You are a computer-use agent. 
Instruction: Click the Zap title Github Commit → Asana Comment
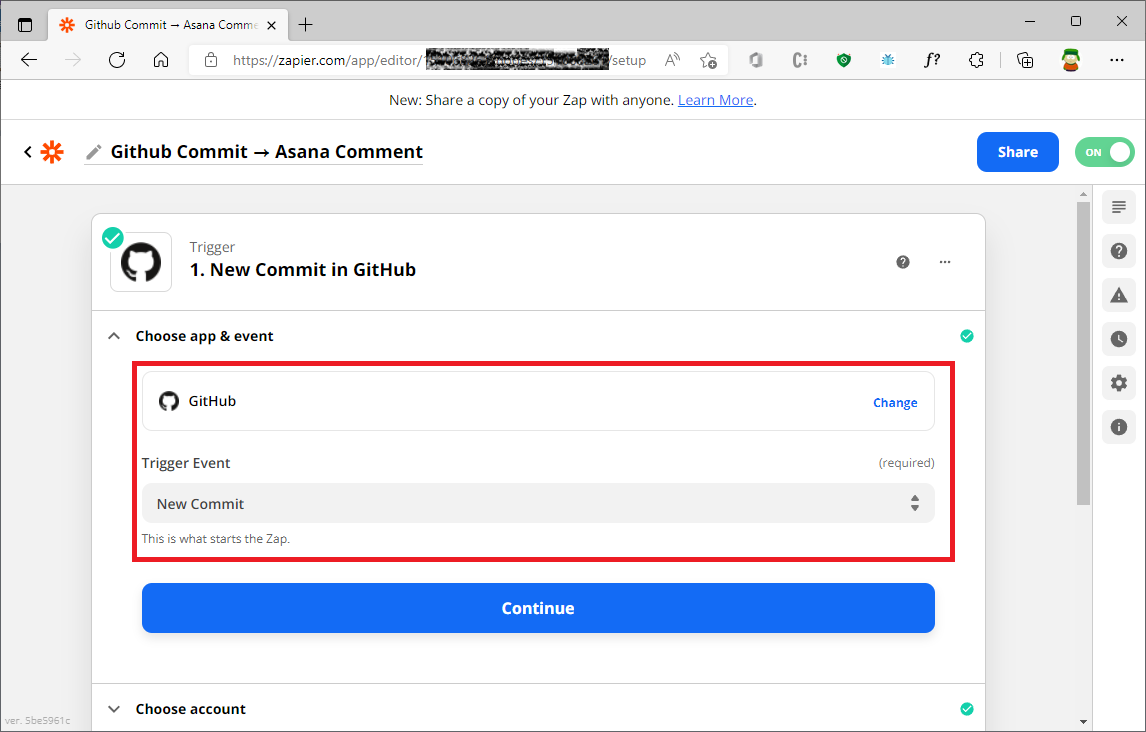click(x=267, y=151)
